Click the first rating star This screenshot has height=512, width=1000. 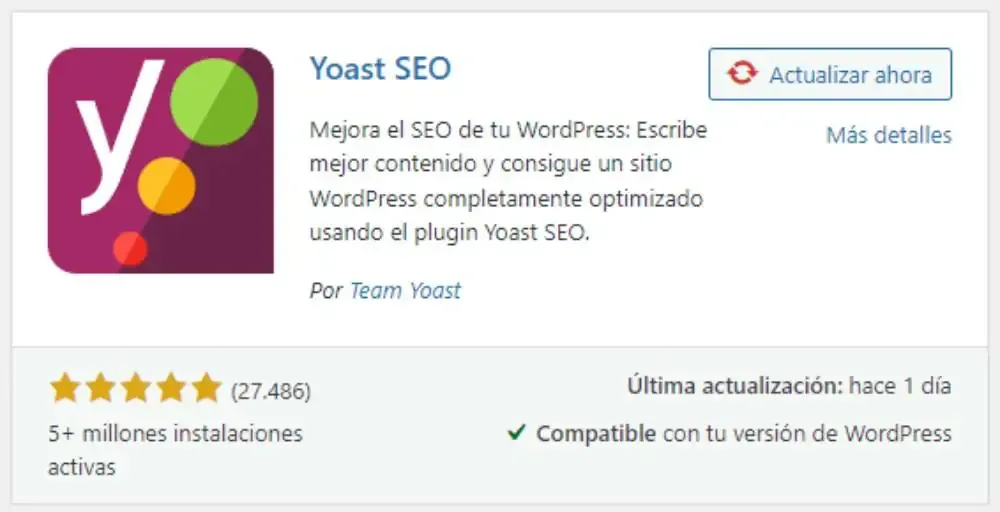click(x=64, y=388)
